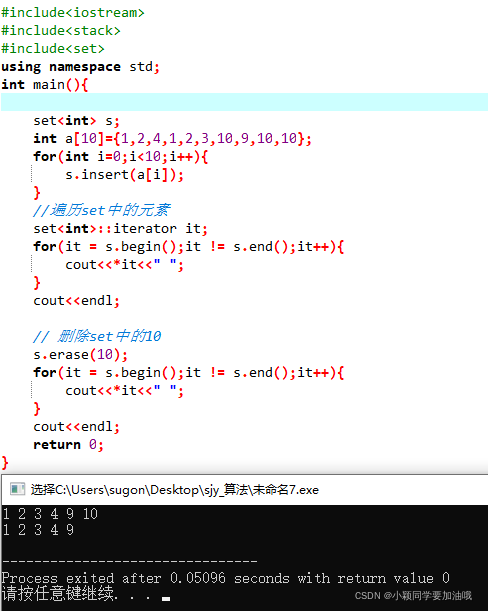Click the highlighted blank current line in the editor

pyautogui.click(x=244, y=102)
